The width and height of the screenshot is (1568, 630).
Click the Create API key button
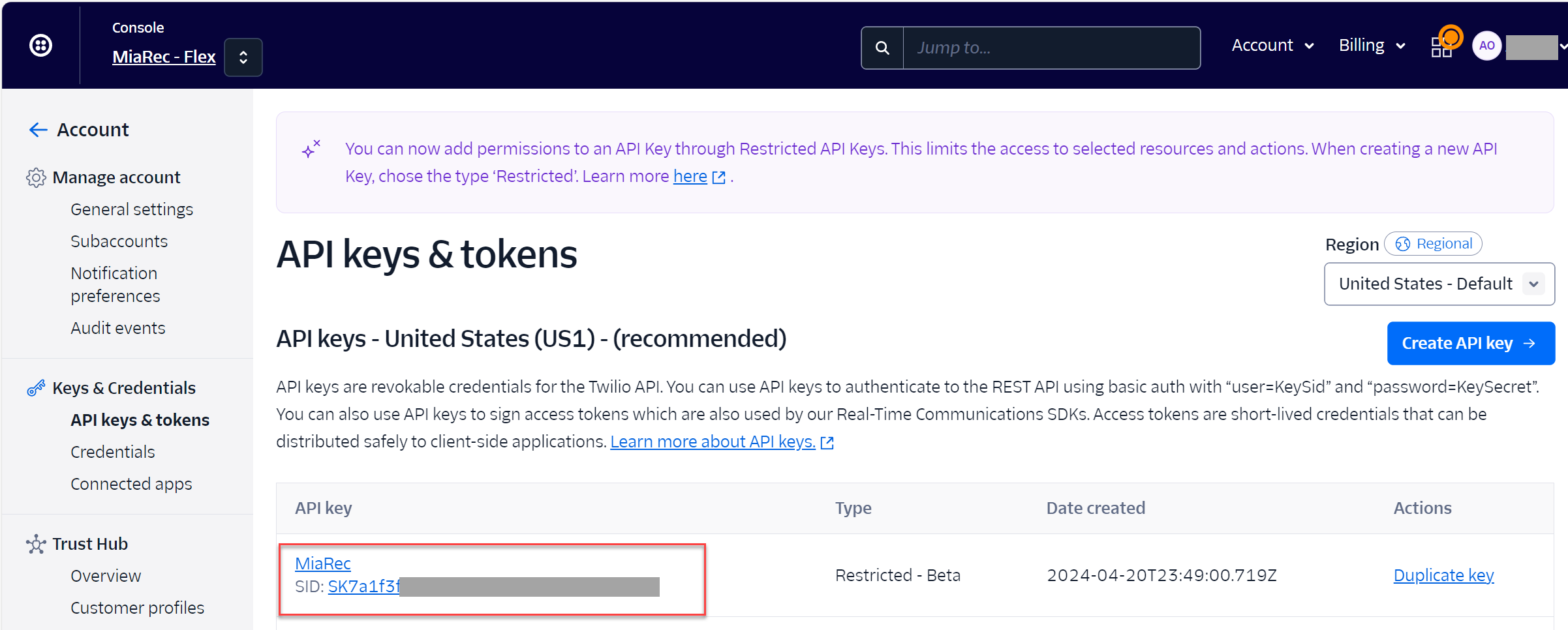[1471, 343]
